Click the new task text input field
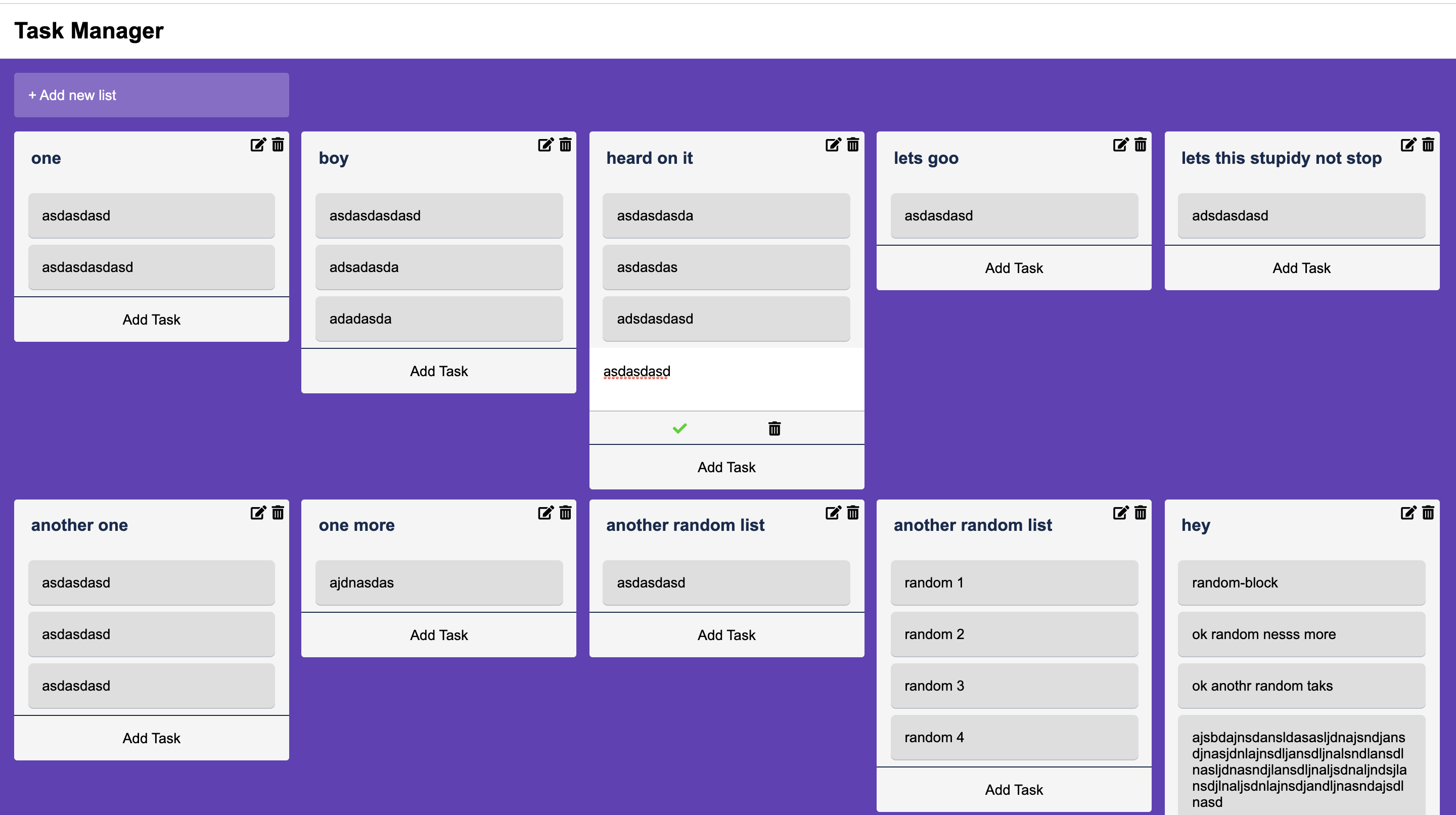Image resolution: width=1456 pixels, height=815 pixels. tap(726, 379)
